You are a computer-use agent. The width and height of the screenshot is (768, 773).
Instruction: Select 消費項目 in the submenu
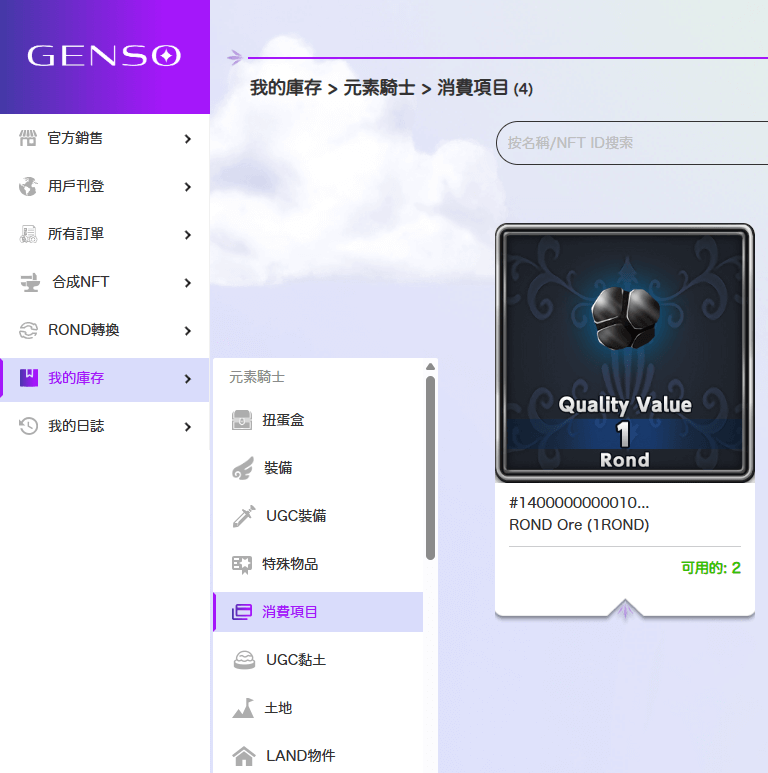pyautogui.click(x=290, y=612)
